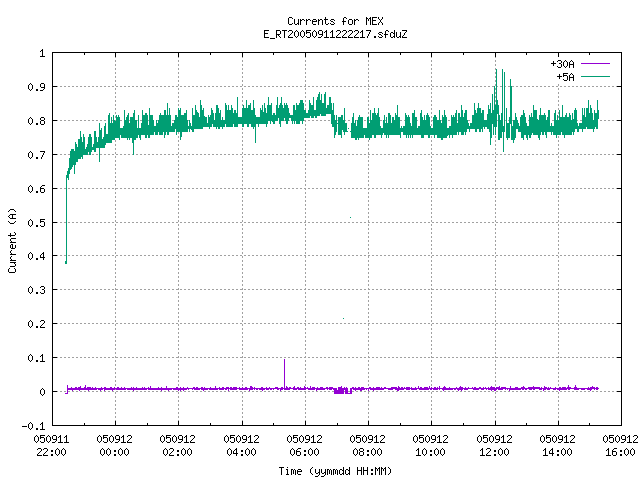Click the x-axis label 050912 08:00
The height and width of the screenshot is (480, 640).
(x=367, y=446)
